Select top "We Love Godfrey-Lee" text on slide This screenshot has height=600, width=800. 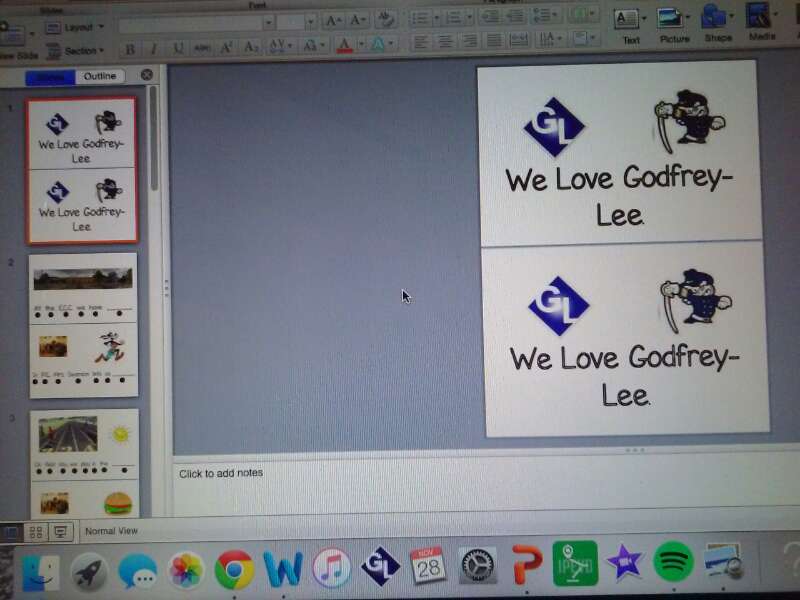click(619, 195)
